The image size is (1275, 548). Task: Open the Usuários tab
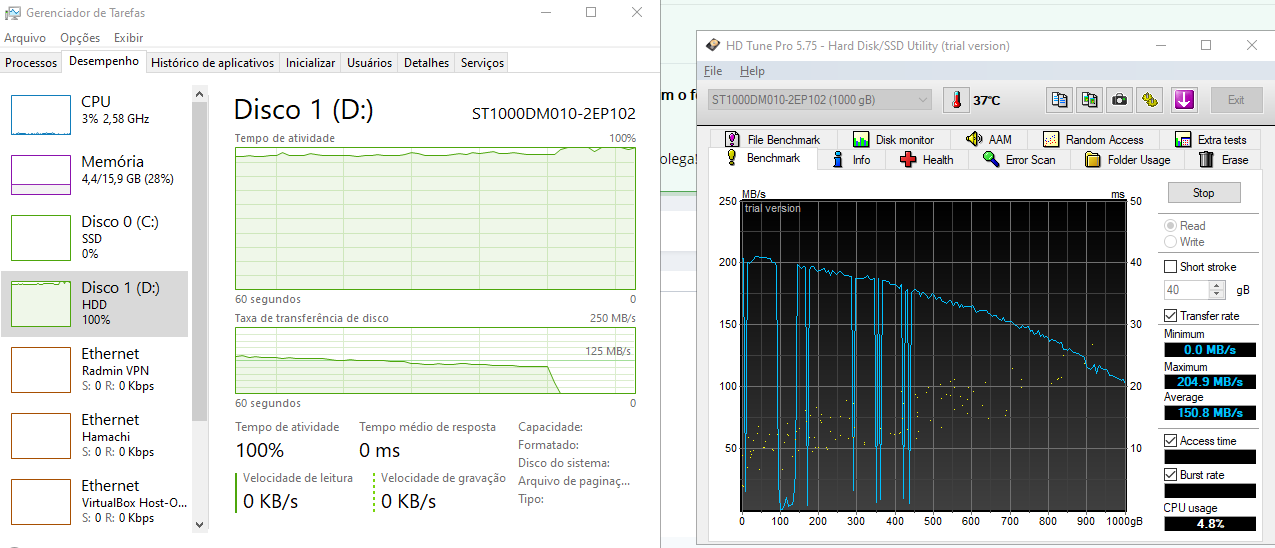pos(369,63)
